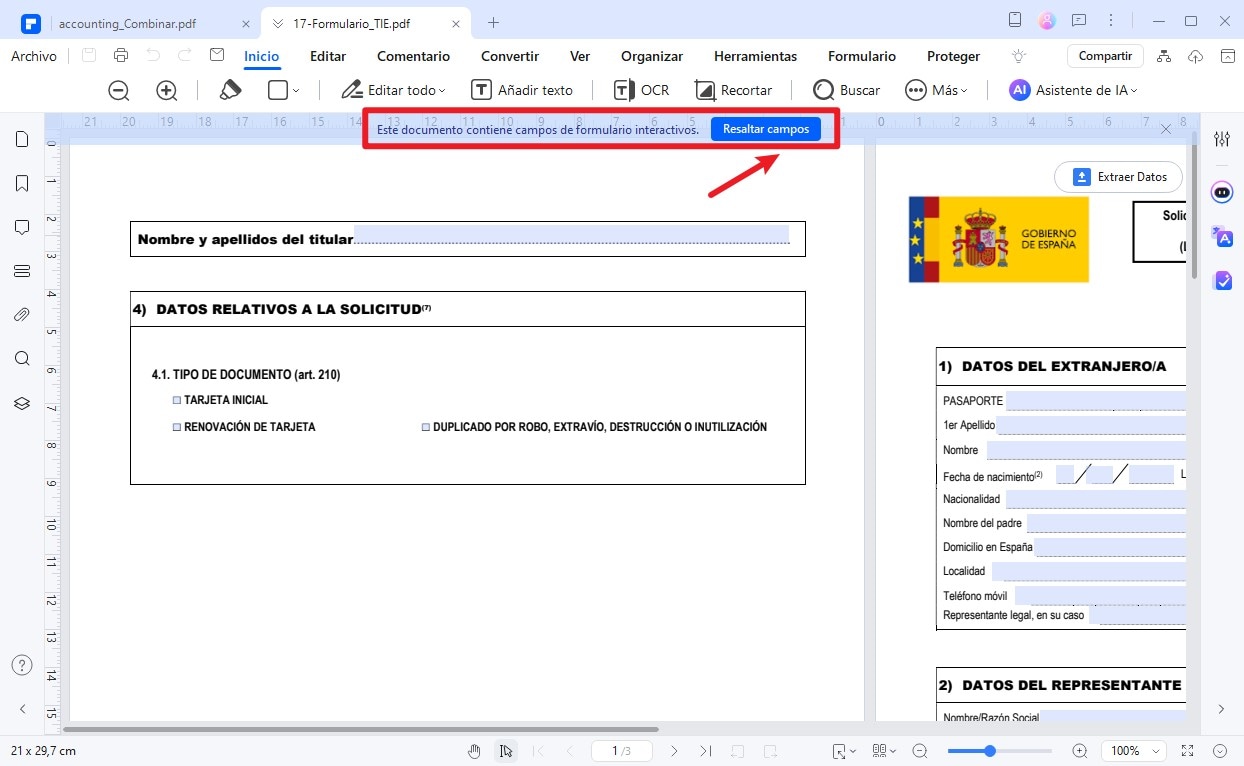Open the AI chatbot icon in the right sidebar

[1222, 191]
